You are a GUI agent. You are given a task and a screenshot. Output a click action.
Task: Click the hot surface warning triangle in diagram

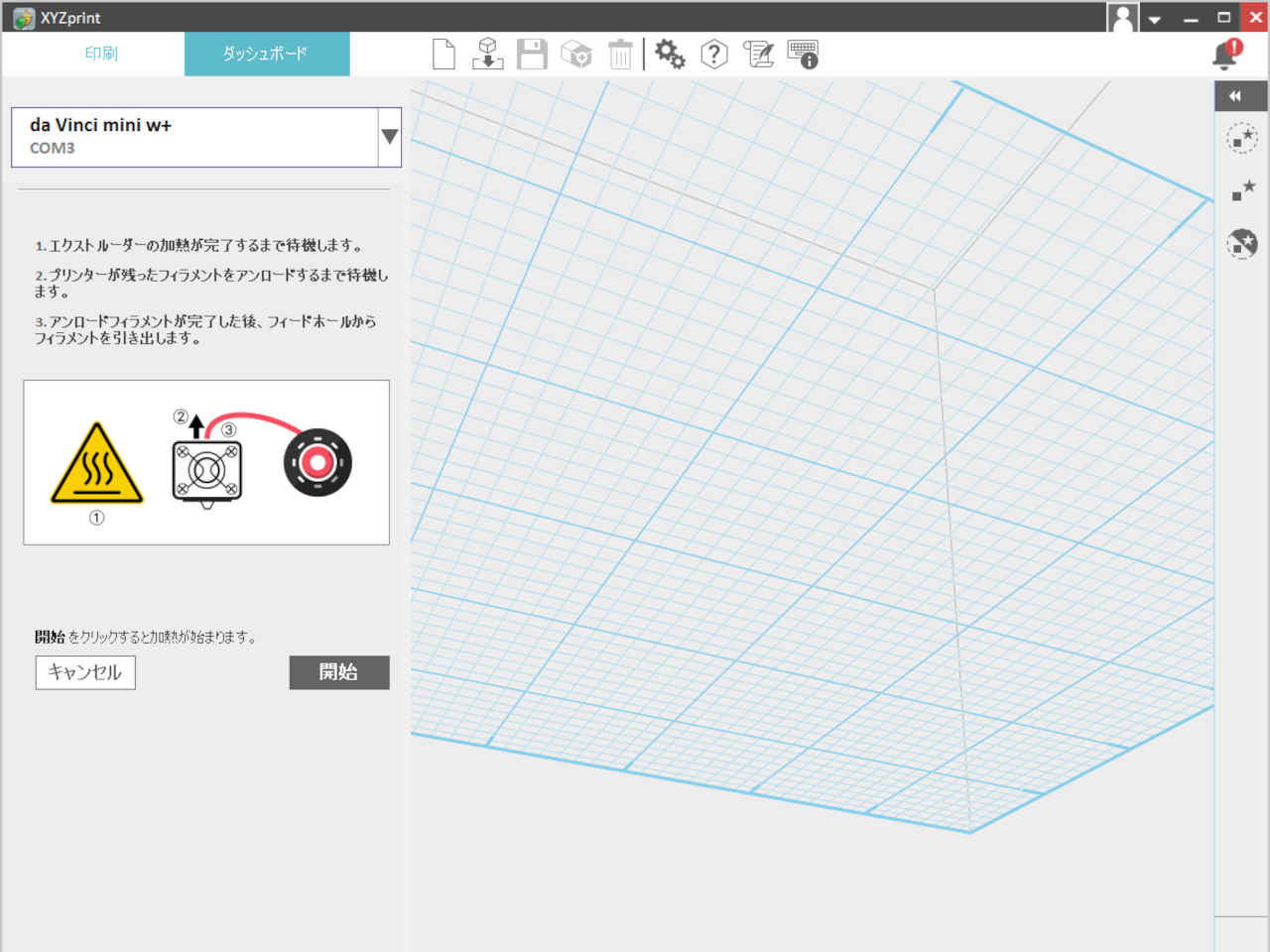(x=96, y=464)
